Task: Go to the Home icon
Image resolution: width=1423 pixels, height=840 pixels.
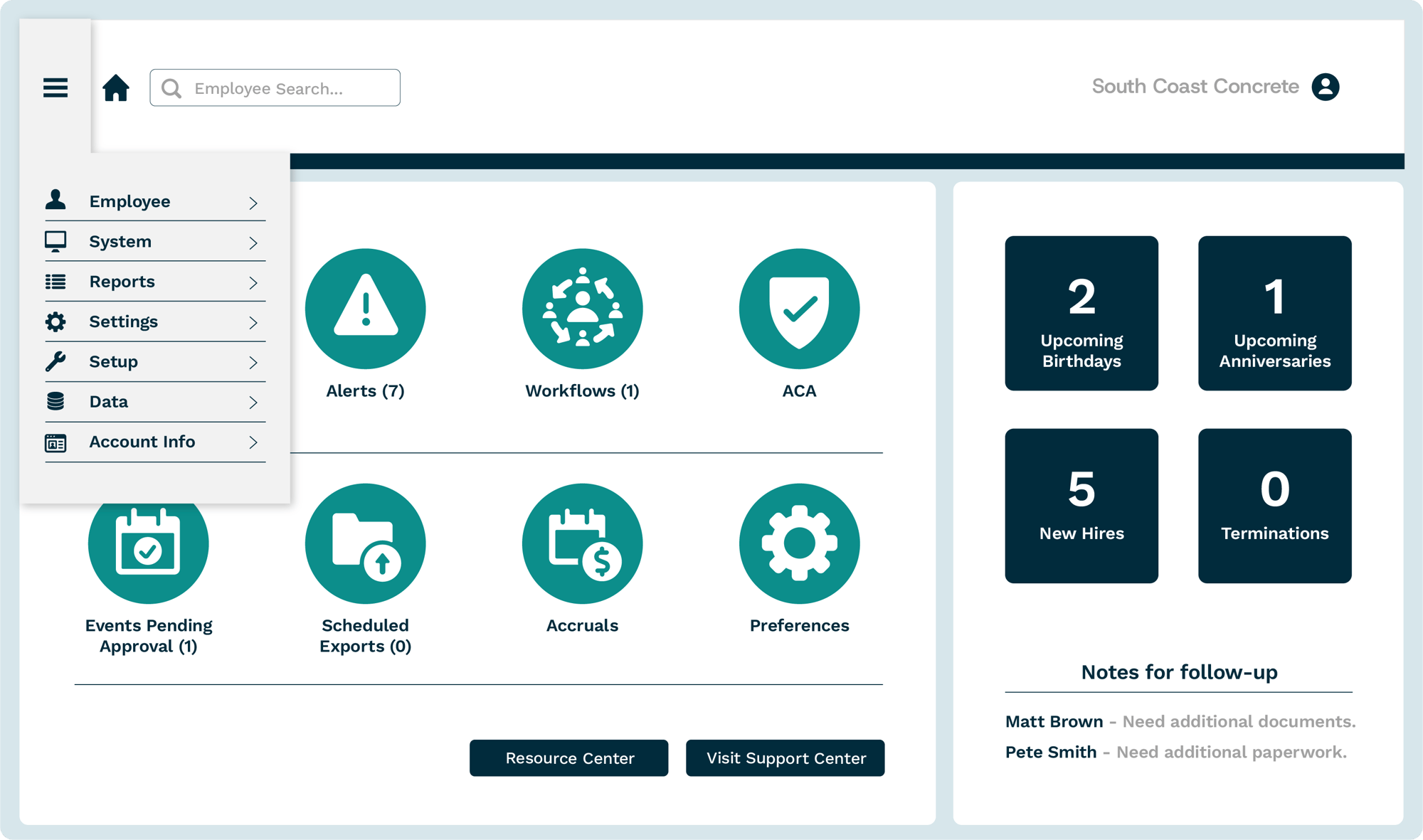Action: click(116, 88)
